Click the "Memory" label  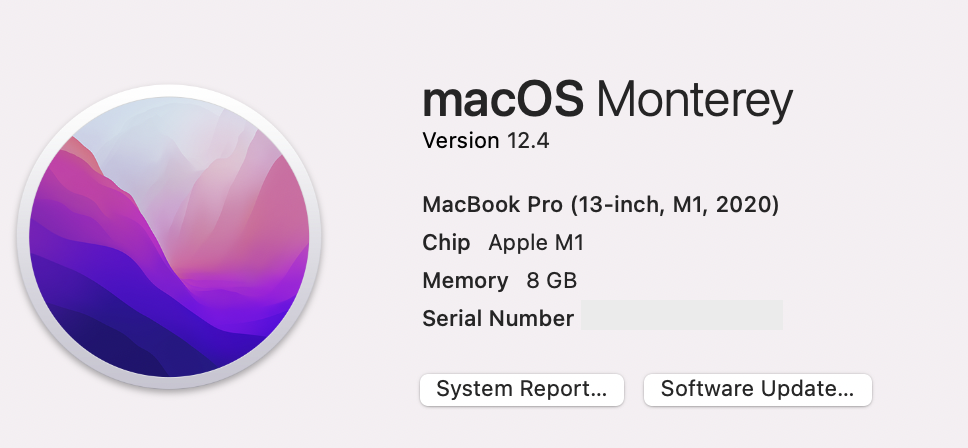tap(465, 280)
